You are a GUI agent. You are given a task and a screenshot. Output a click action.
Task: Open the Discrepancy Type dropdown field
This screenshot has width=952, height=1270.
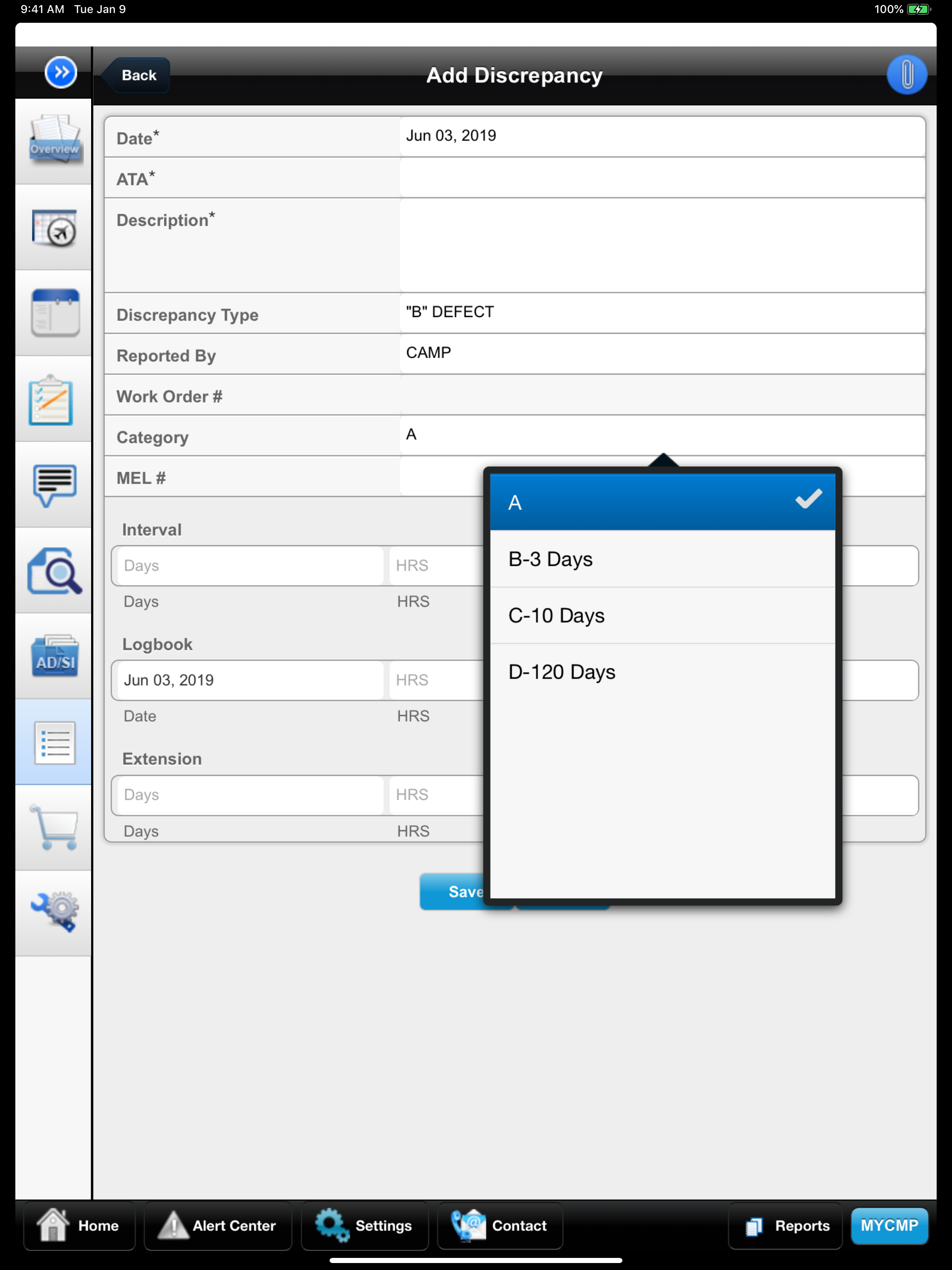(662, 313)
